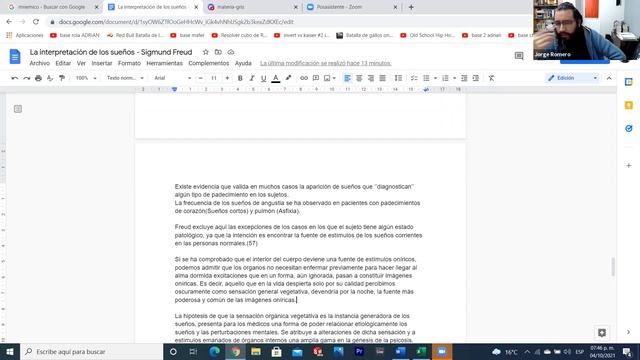Screen dimensions: 640x360
Task: Insert a checklist
Action: [x=414, y=78]
